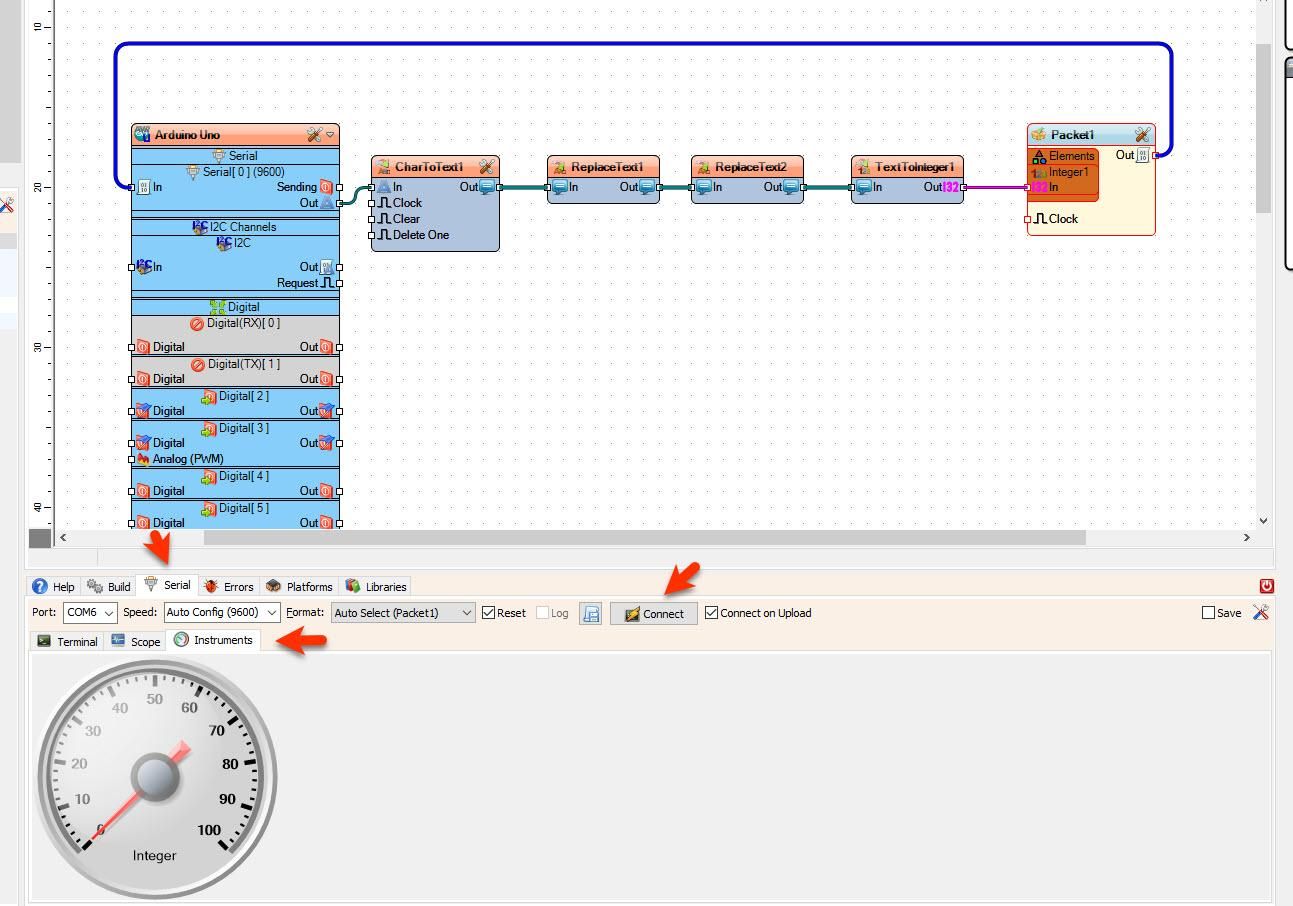Check the Save checkbox
The image size is (1293, 906).
[x=1208, y=612]
